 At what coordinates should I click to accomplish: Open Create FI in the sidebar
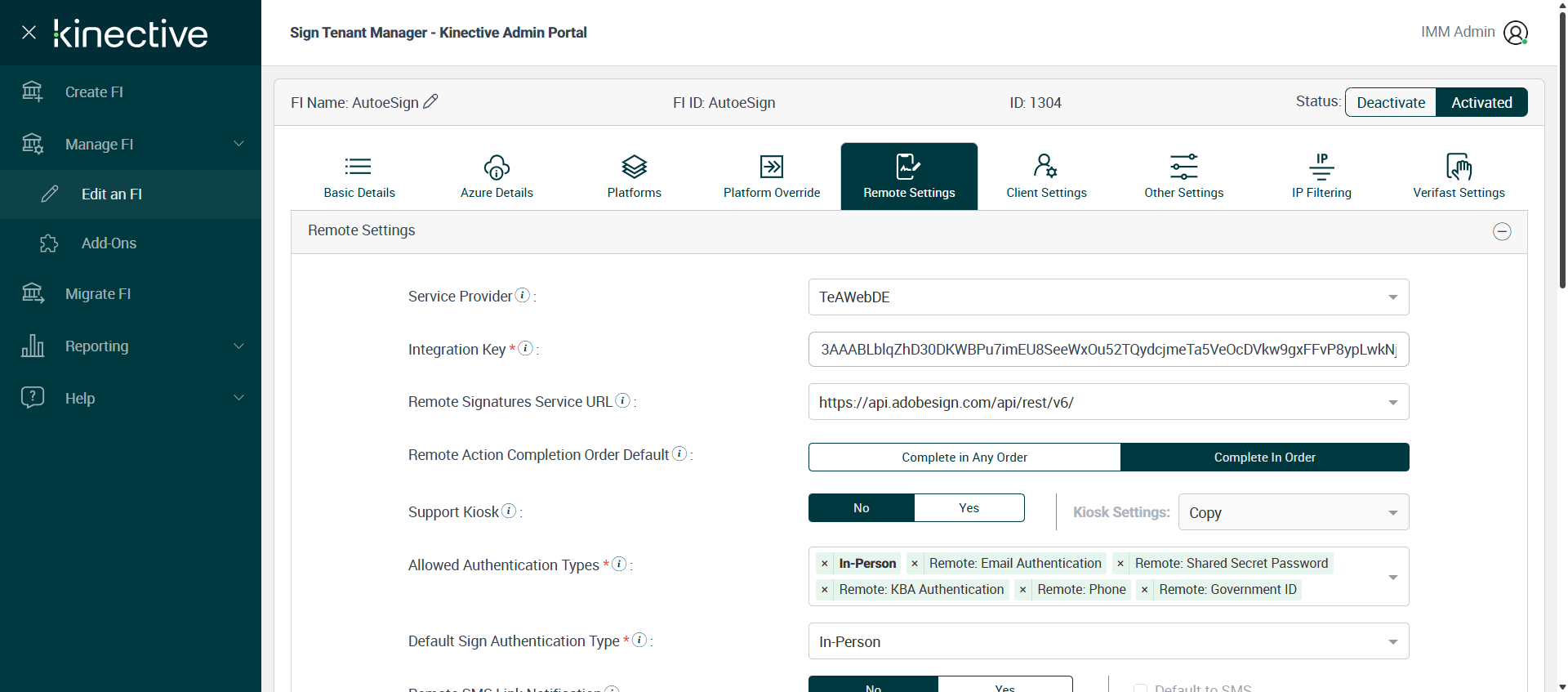click(131, 92)
